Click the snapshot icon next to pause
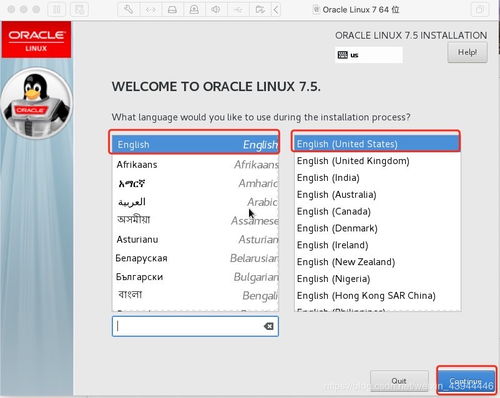 point(79,9)
